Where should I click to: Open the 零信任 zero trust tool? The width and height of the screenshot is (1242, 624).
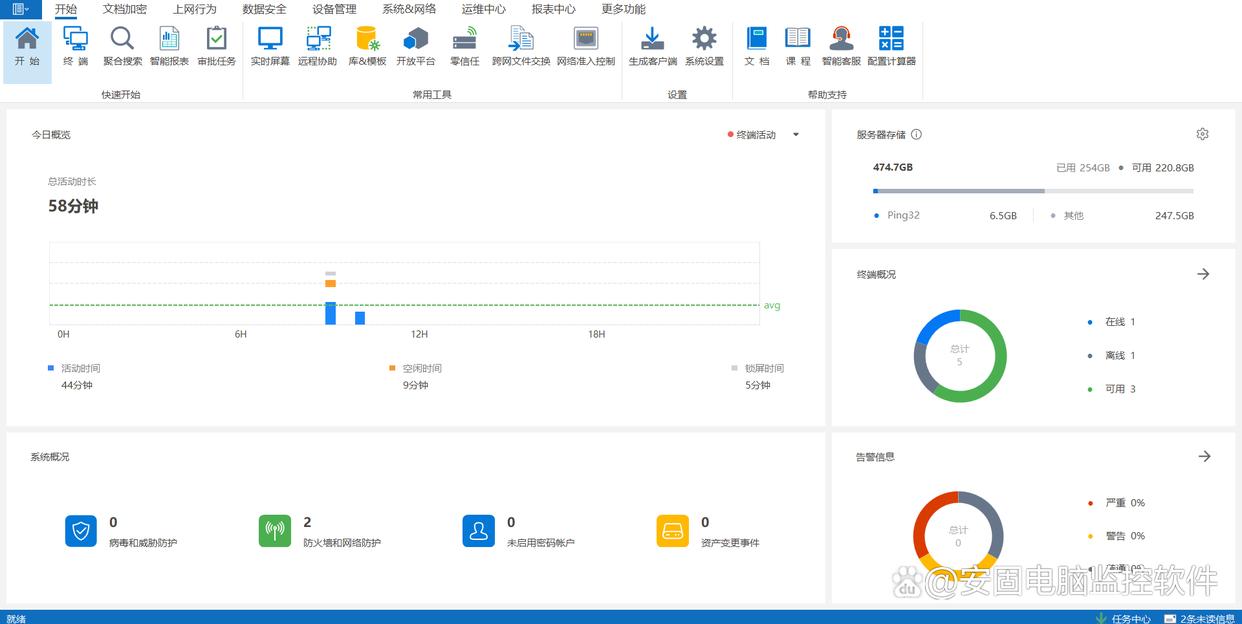tap(465, 46)
